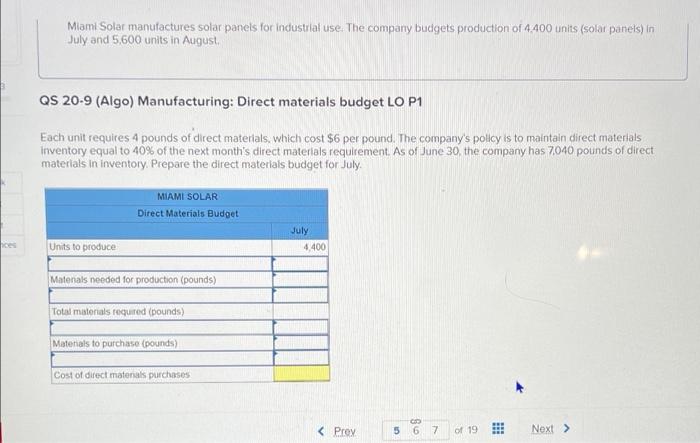Click the MIAMI SOLAR table title
Viewport: 700px width, 443px height.
pyautogui.click(x=188, y=197)
